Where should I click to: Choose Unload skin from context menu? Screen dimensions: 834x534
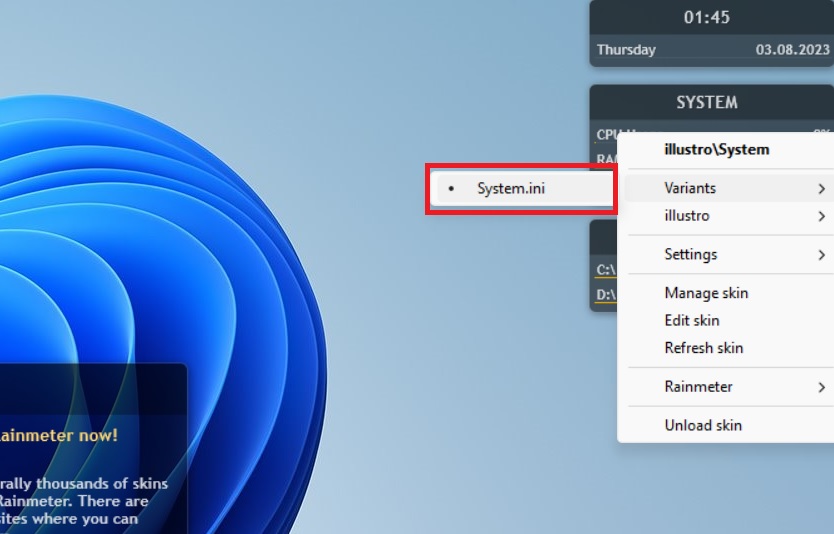729,425
